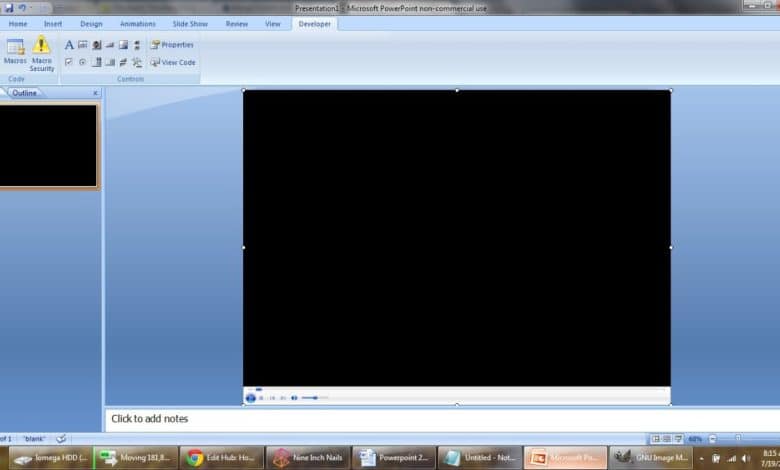Select the Developer tab
Viewport: 780px width, 470px height.
point(314,24)
